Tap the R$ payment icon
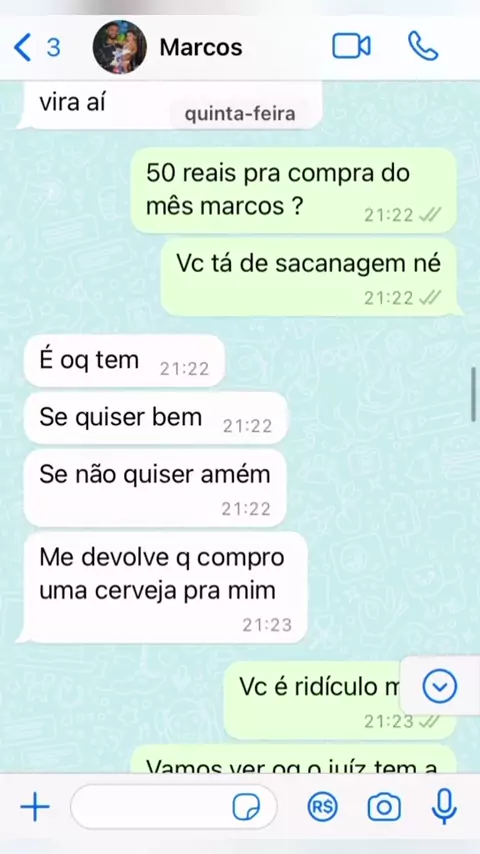 323,807
